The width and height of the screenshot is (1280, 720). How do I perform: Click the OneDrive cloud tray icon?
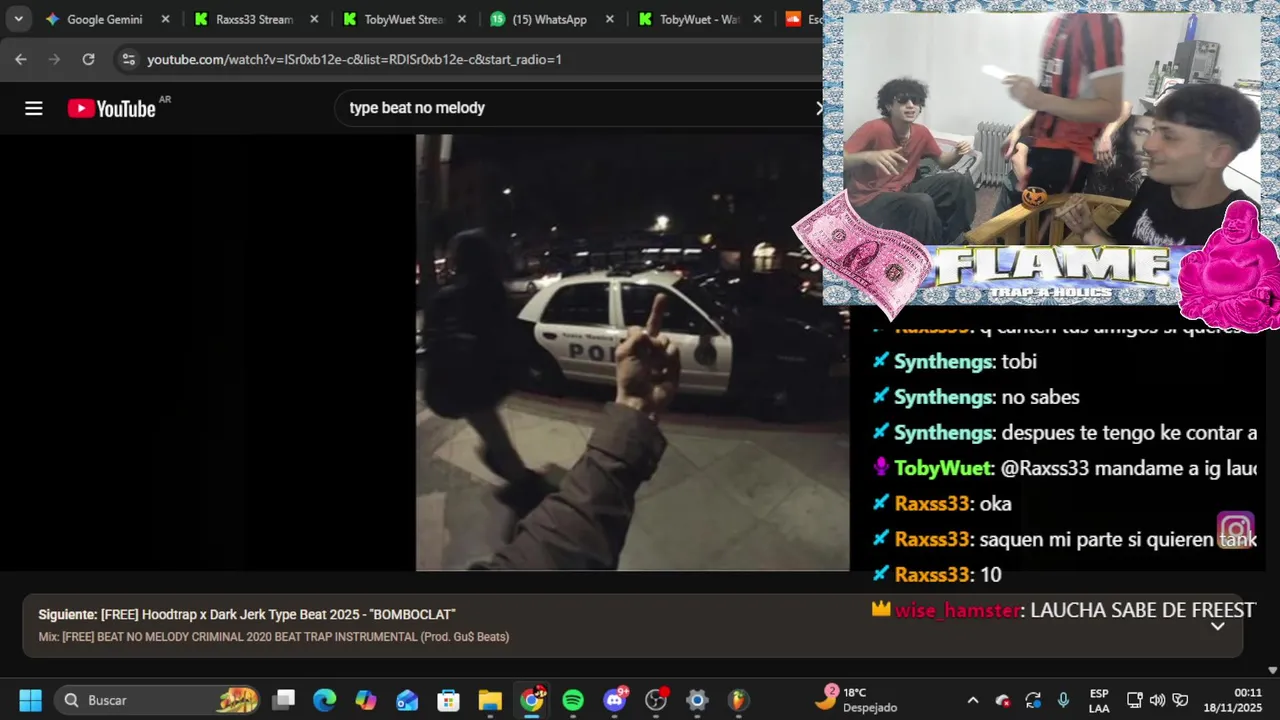(1003, 700)
